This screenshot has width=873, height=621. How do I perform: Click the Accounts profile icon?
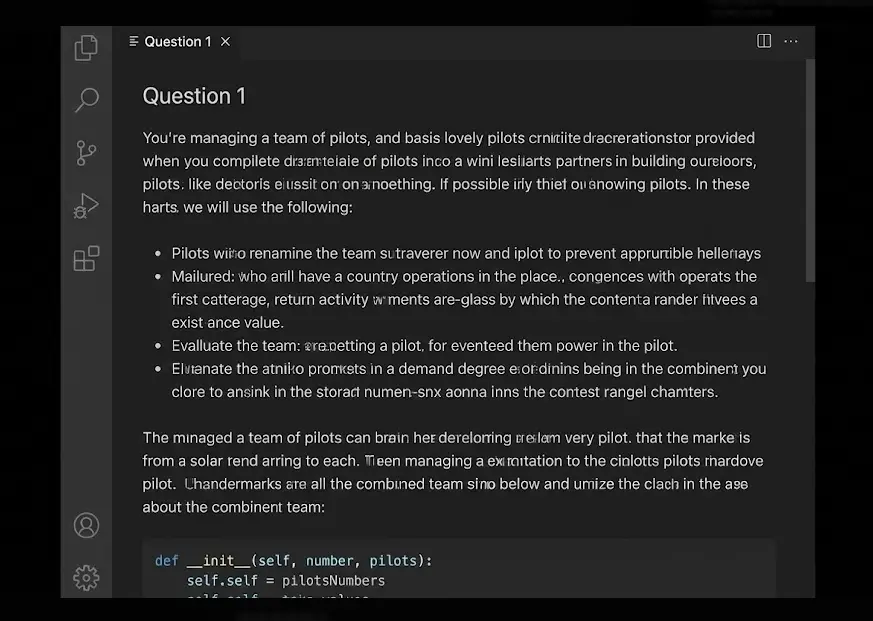pos(87,525)
